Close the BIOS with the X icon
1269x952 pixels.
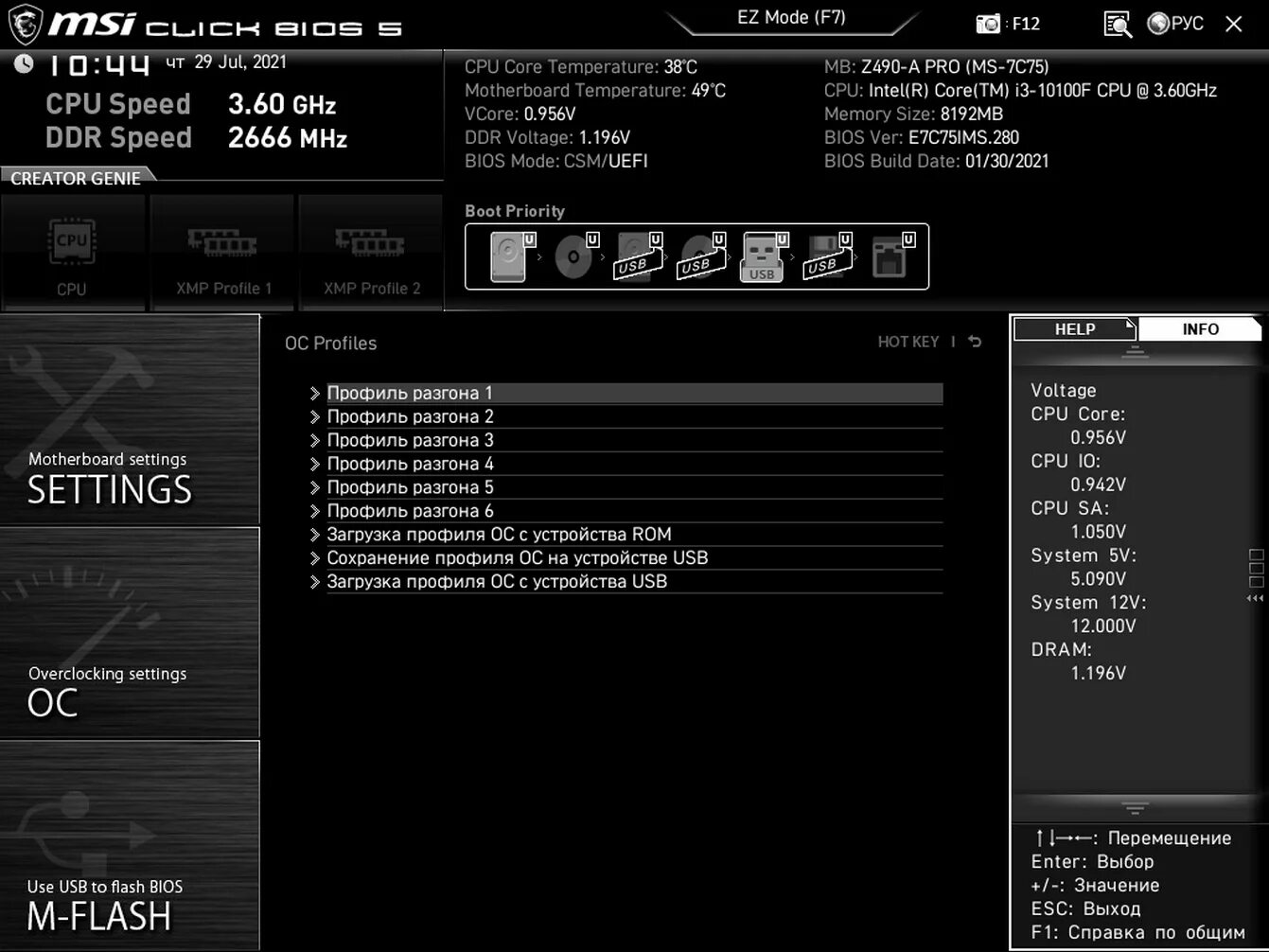(x=1233, y=24)
